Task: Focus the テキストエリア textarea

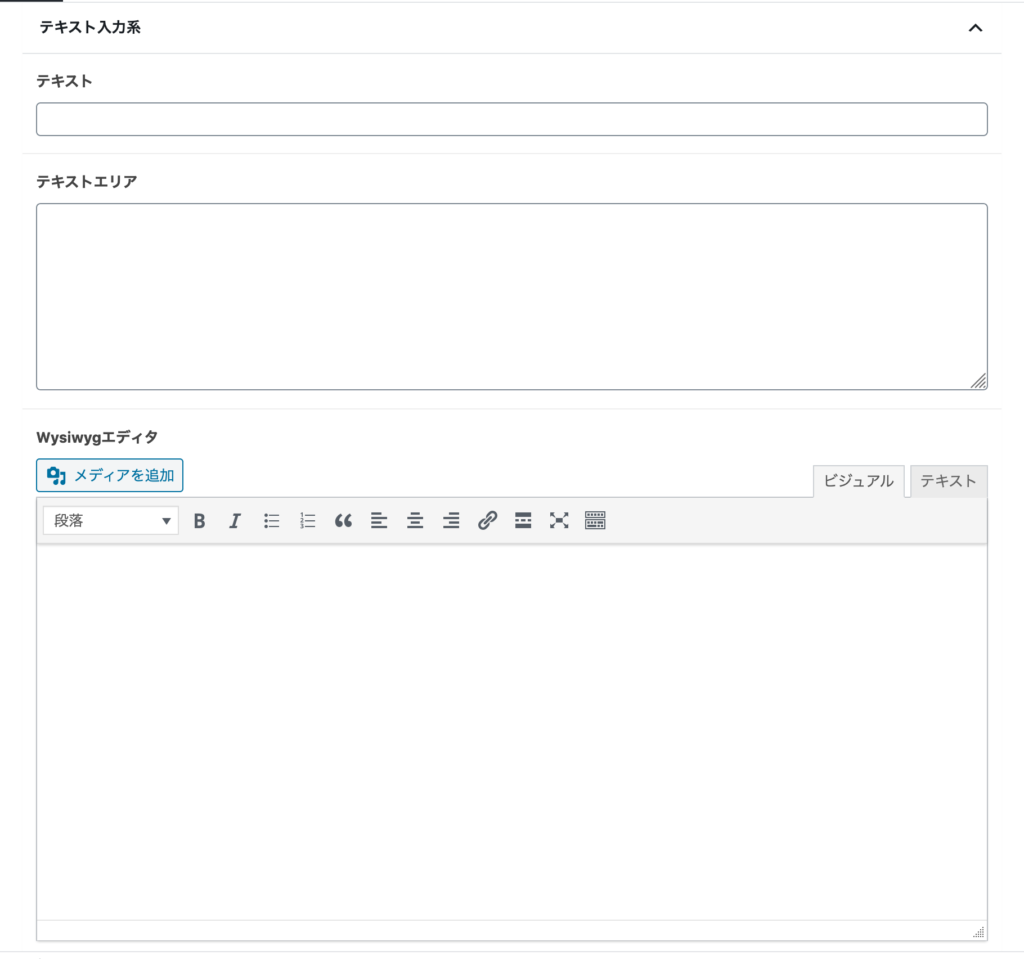Action: point(511,297)
